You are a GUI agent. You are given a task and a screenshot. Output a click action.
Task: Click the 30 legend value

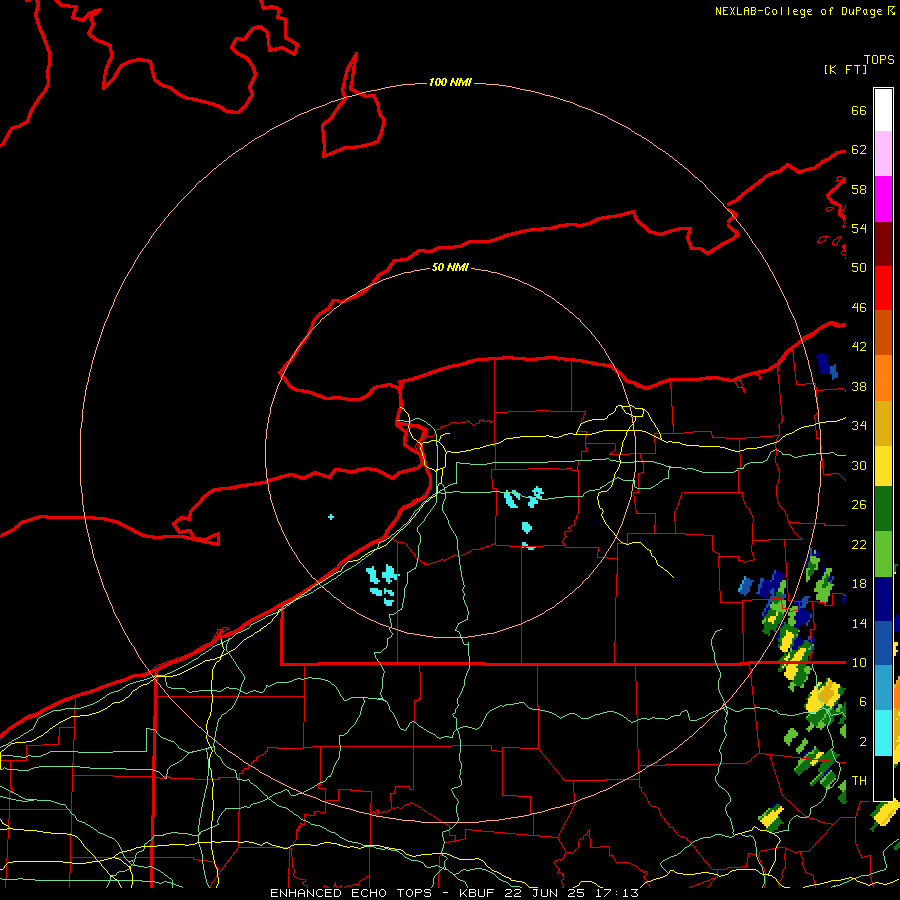(859, 465)
